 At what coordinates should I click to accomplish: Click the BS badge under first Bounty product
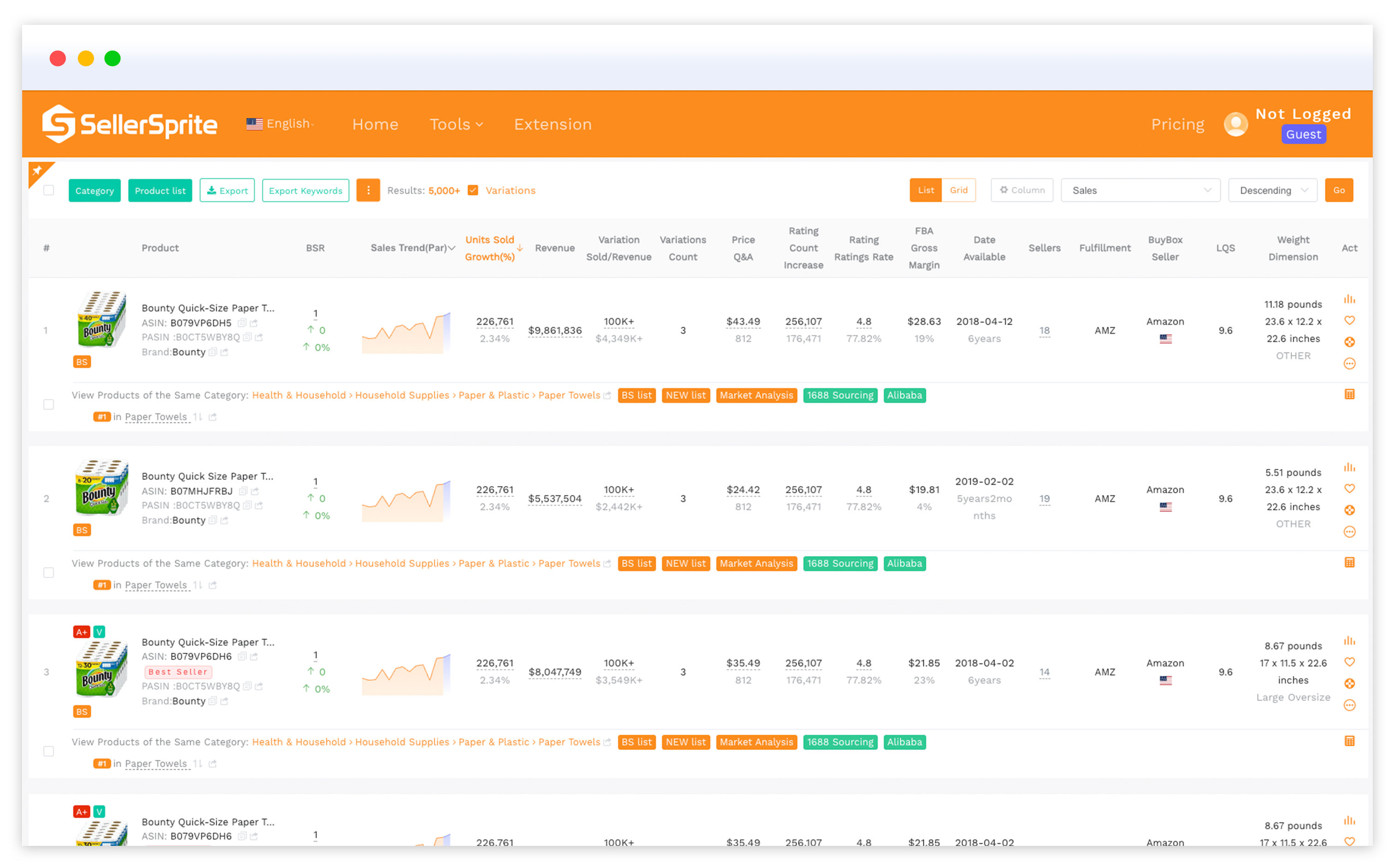(x=82, y=362)
